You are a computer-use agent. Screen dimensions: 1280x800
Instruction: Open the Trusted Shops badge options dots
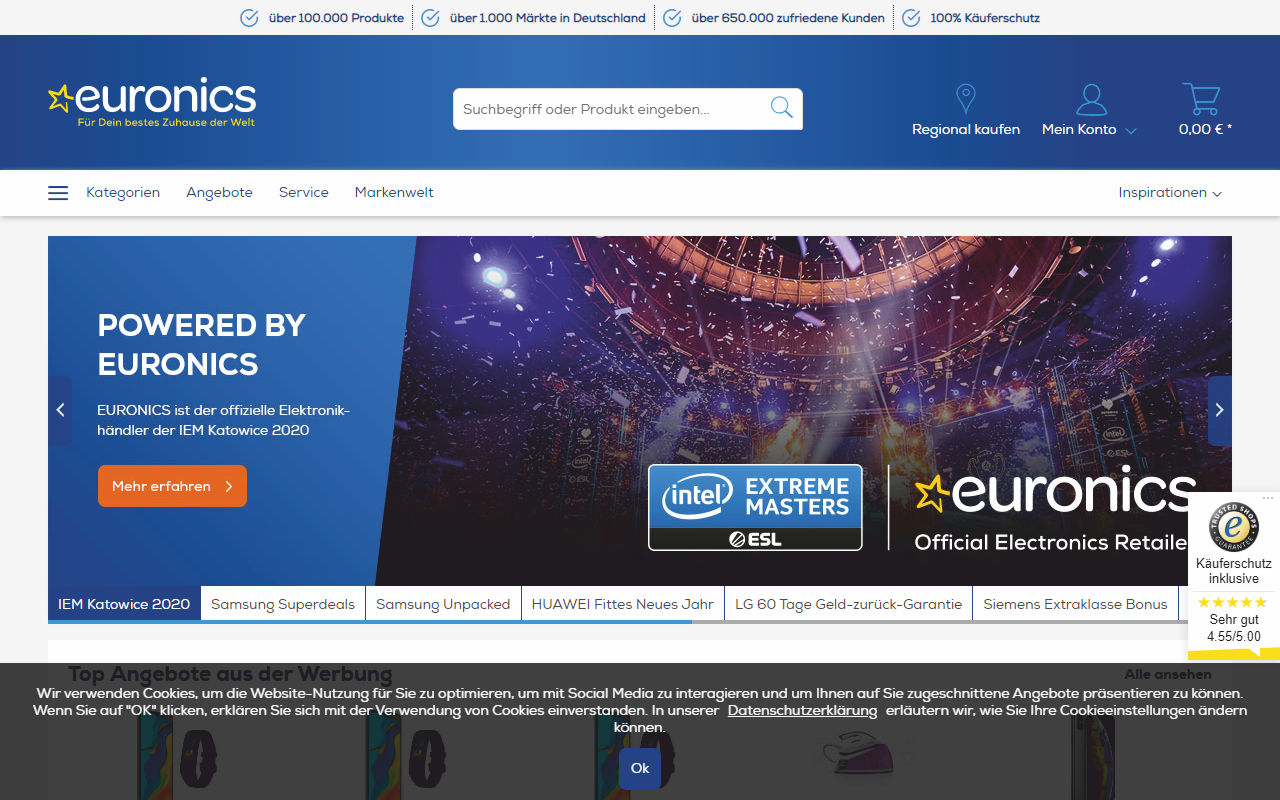pos(1269,497)
